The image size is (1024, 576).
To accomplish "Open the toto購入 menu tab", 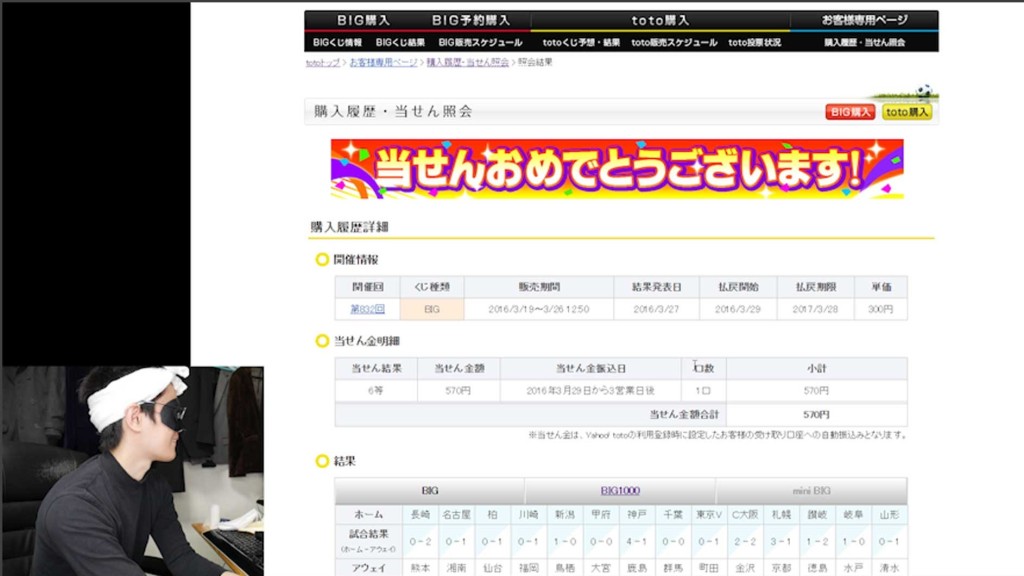I will pyautogui.click(x=660, y=20).
